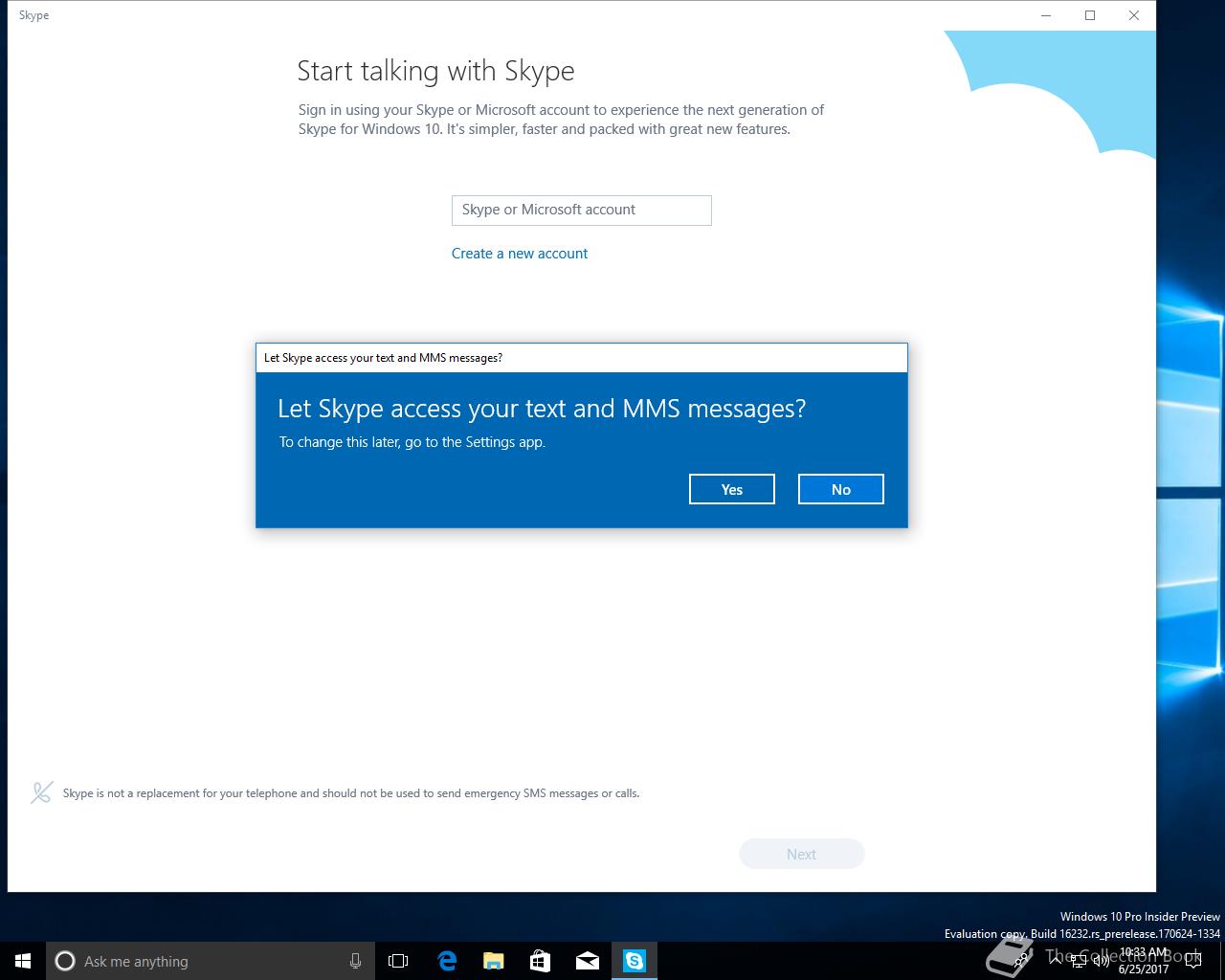Minimize the Skype window
Screen dimensions: 1225x980
tap(1045, 15)
